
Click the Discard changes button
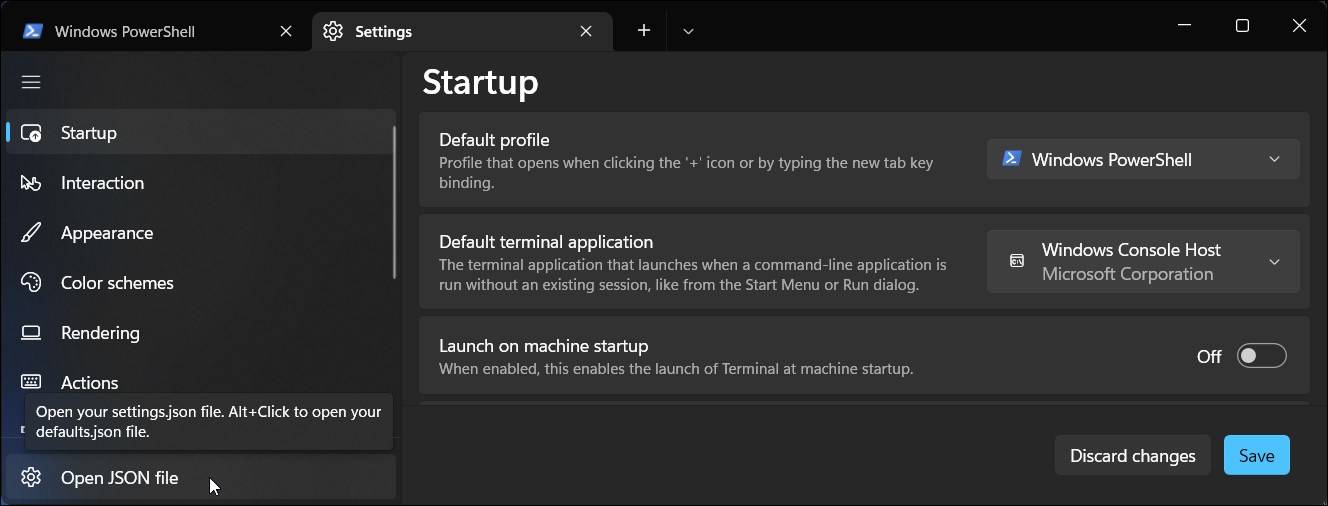click(1133, 455)
